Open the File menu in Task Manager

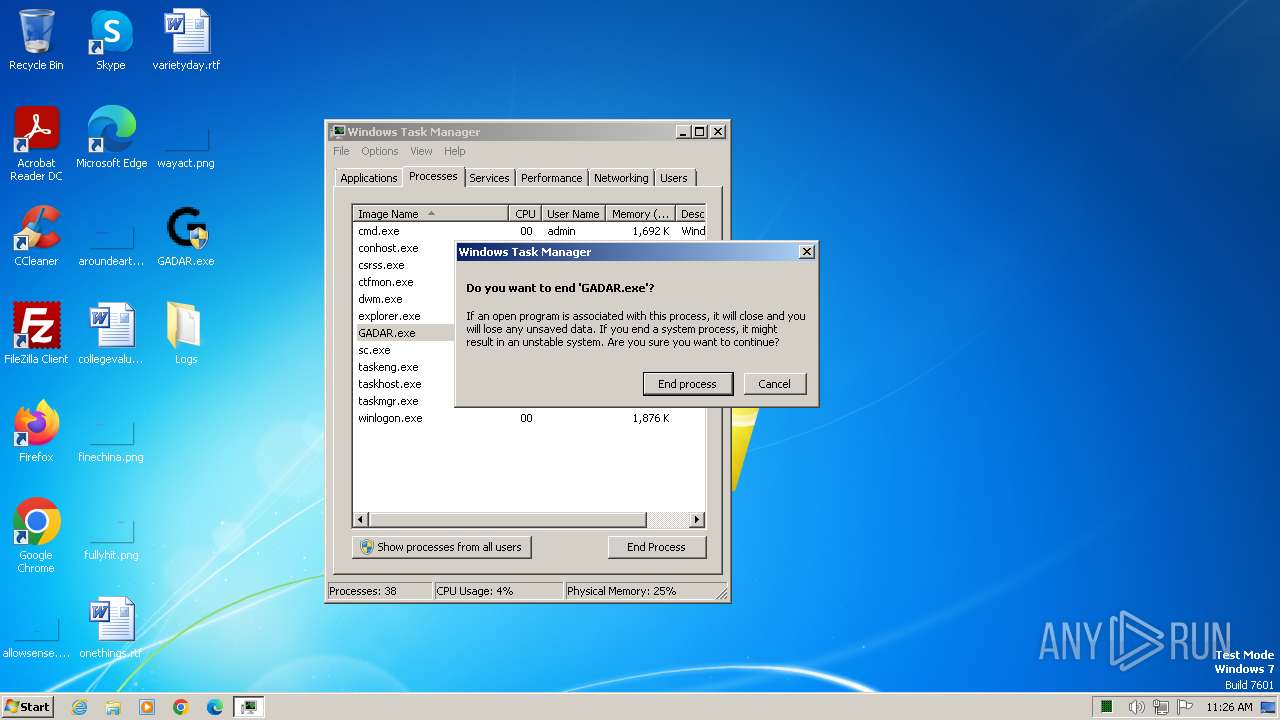[x=341, y=151]
